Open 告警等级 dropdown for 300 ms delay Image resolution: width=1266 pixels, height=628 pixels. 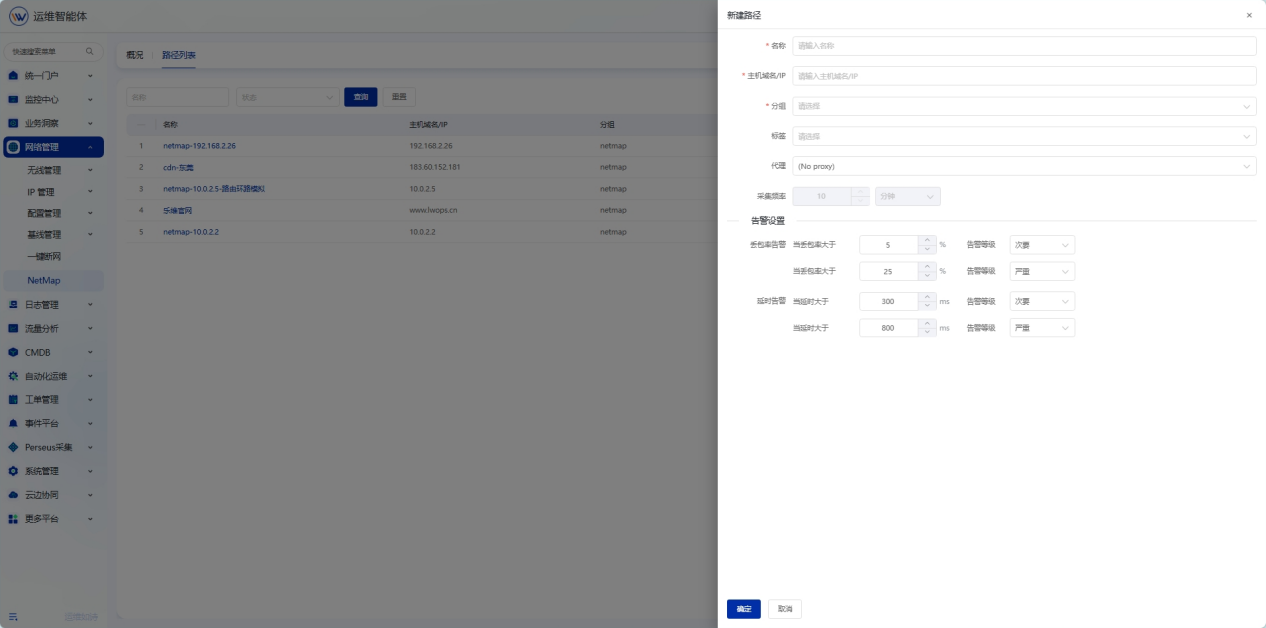[1042, 301]
